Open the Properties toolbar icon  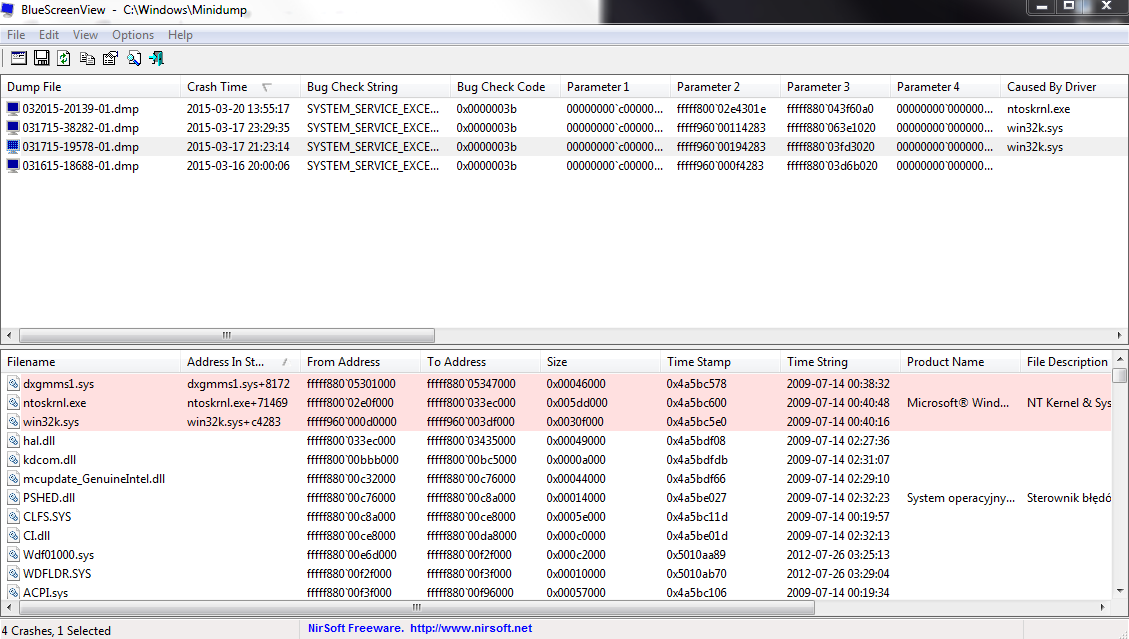110,58
